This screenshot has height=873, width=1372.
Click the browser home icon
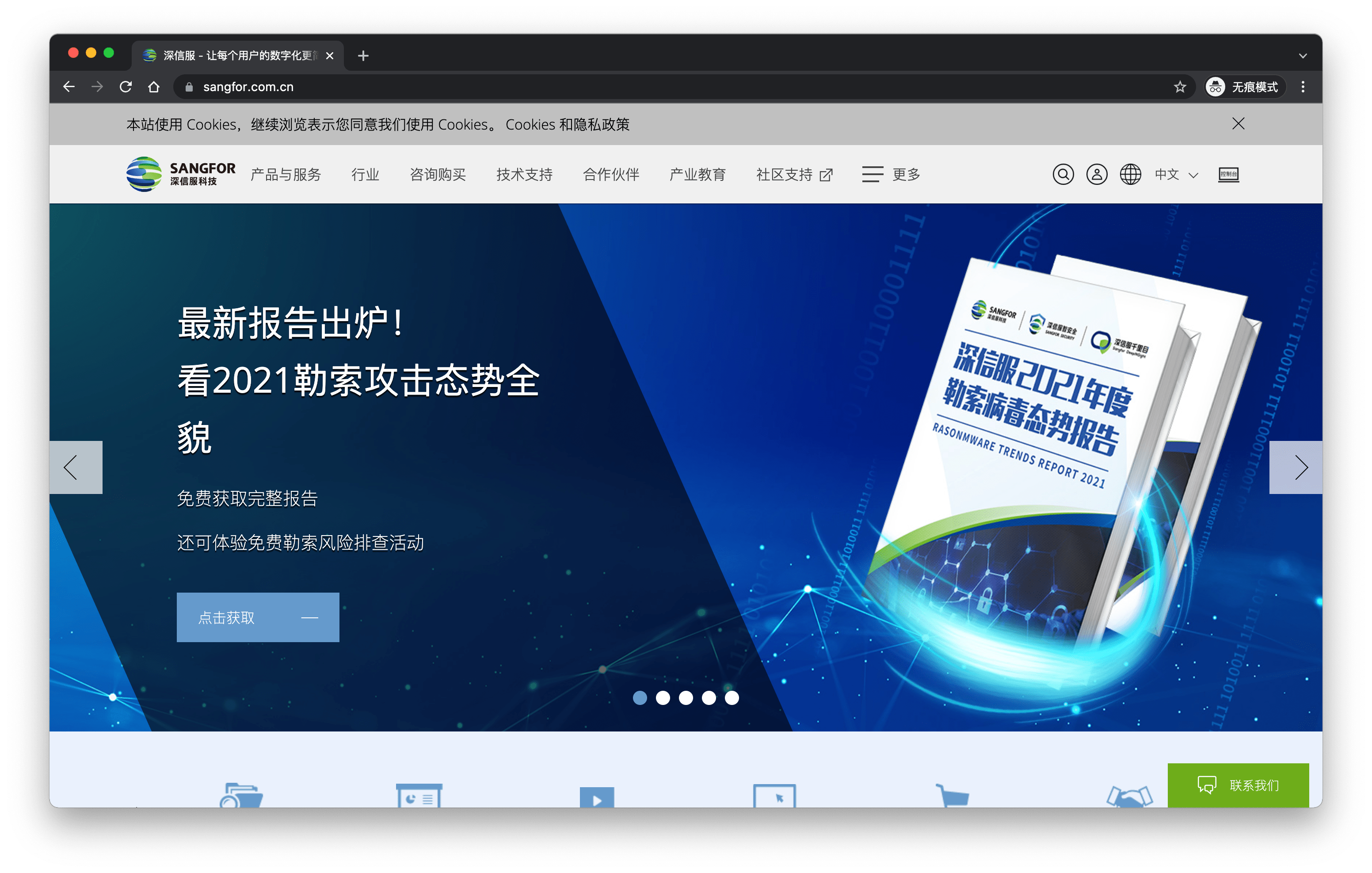[154, 87]
